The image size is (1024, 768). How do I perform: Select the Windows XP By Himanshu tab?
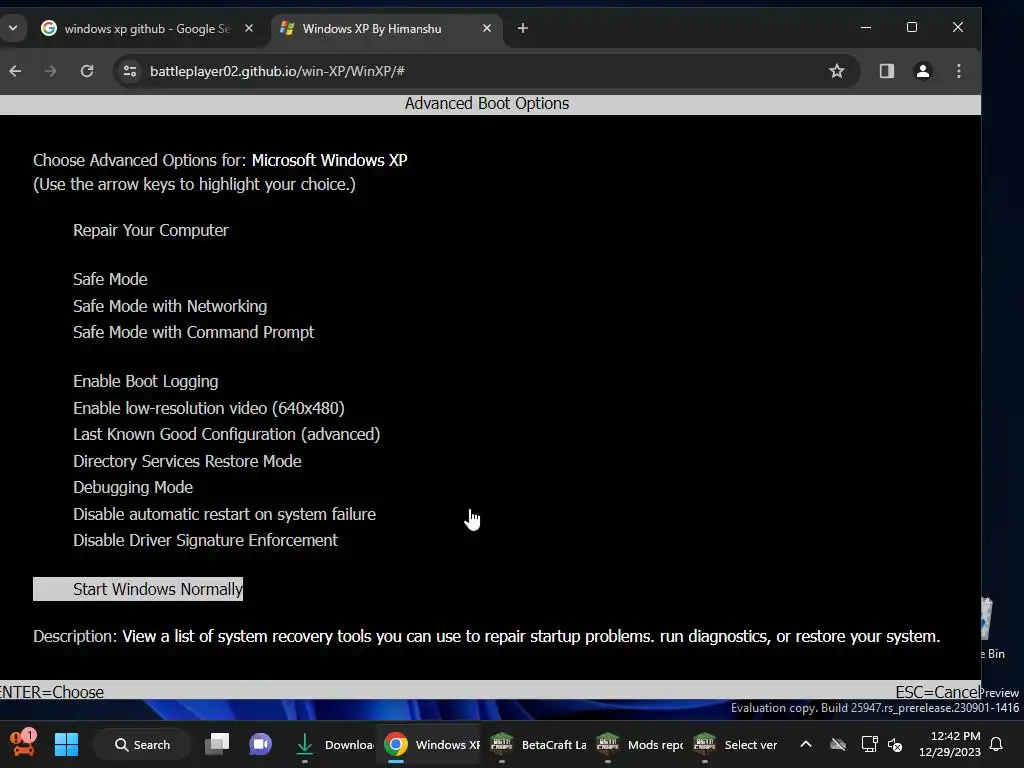(x=385, y=29)
